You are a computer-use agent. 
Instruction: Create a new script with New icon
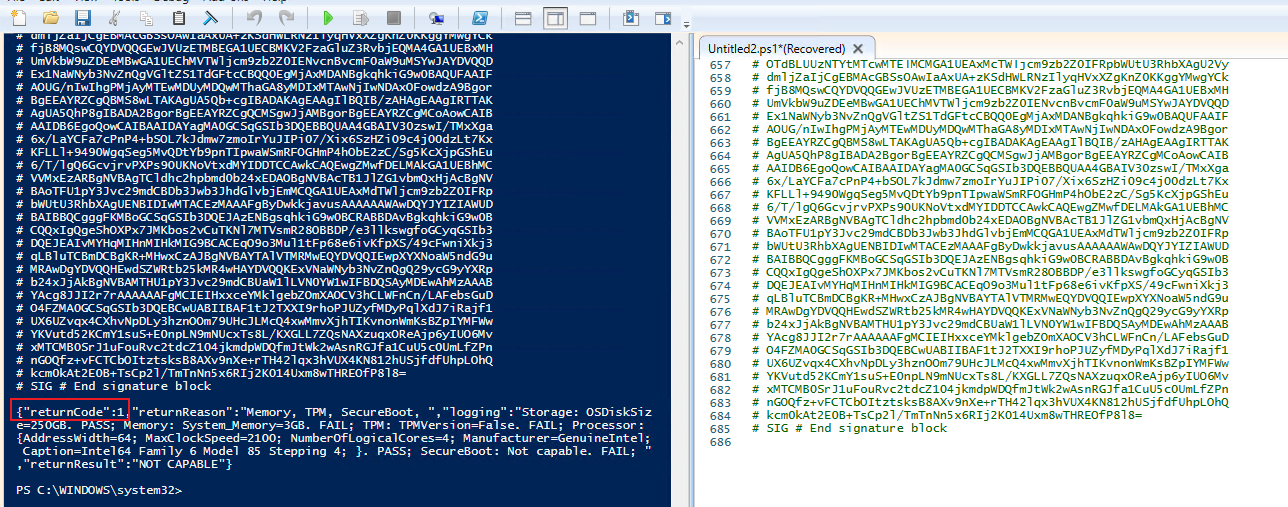click(18, 18)
